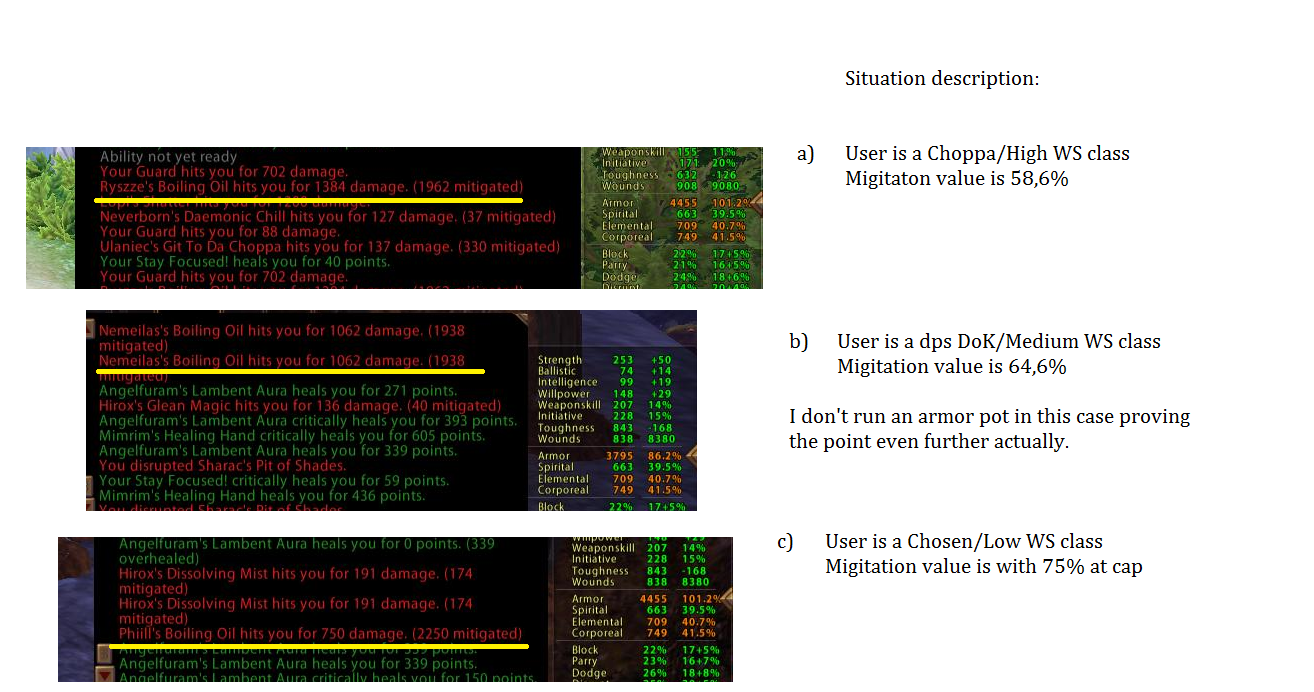This screenshot has width=1314, height=692.
Task: Click Strength 253 stat row
Action: pyautogui.click(x=604, y=360)
